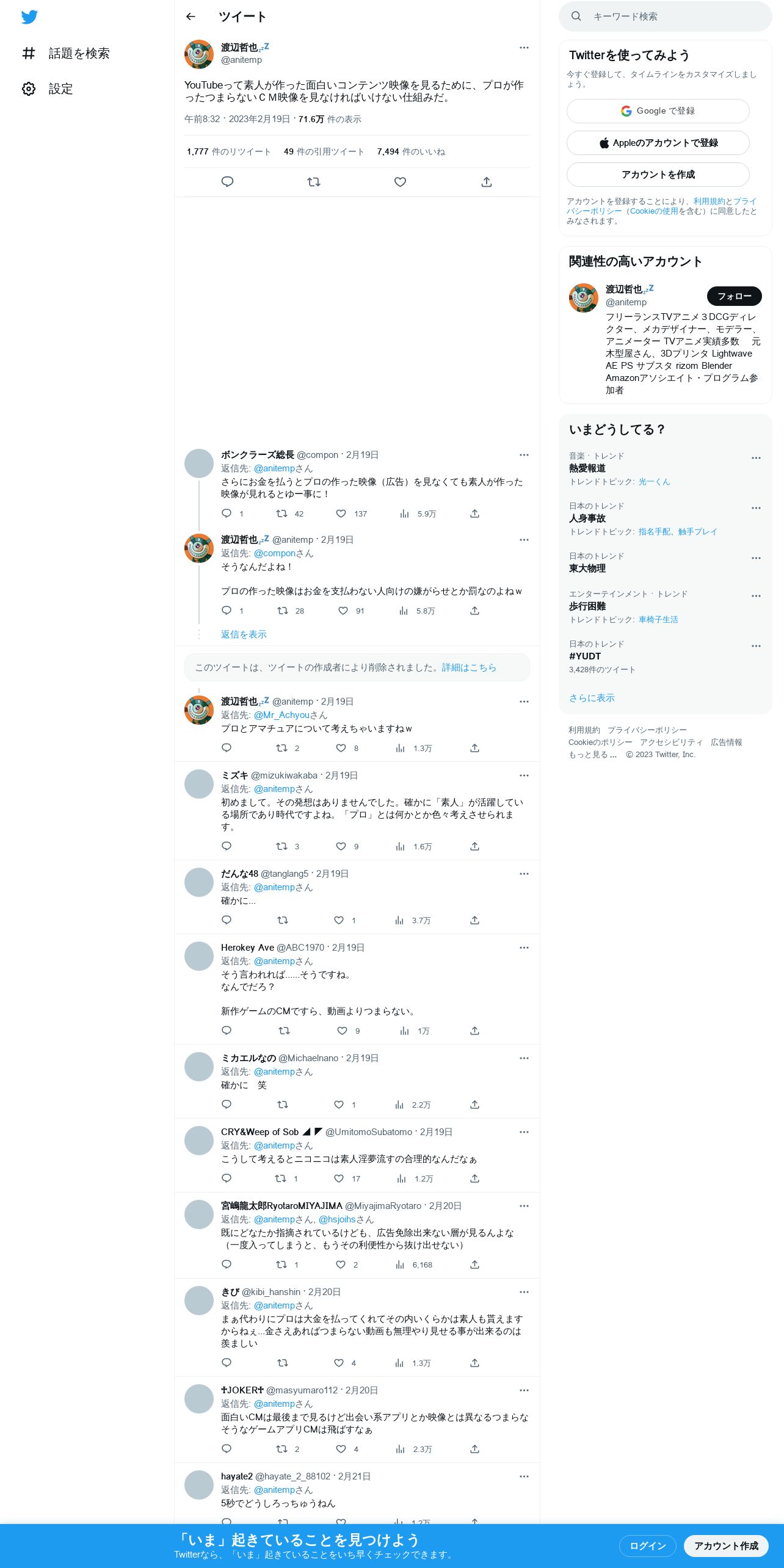Open more options for 熱愛報道 trend
Viewport: 784px width, 1568px height.
(x=756, y=458)
